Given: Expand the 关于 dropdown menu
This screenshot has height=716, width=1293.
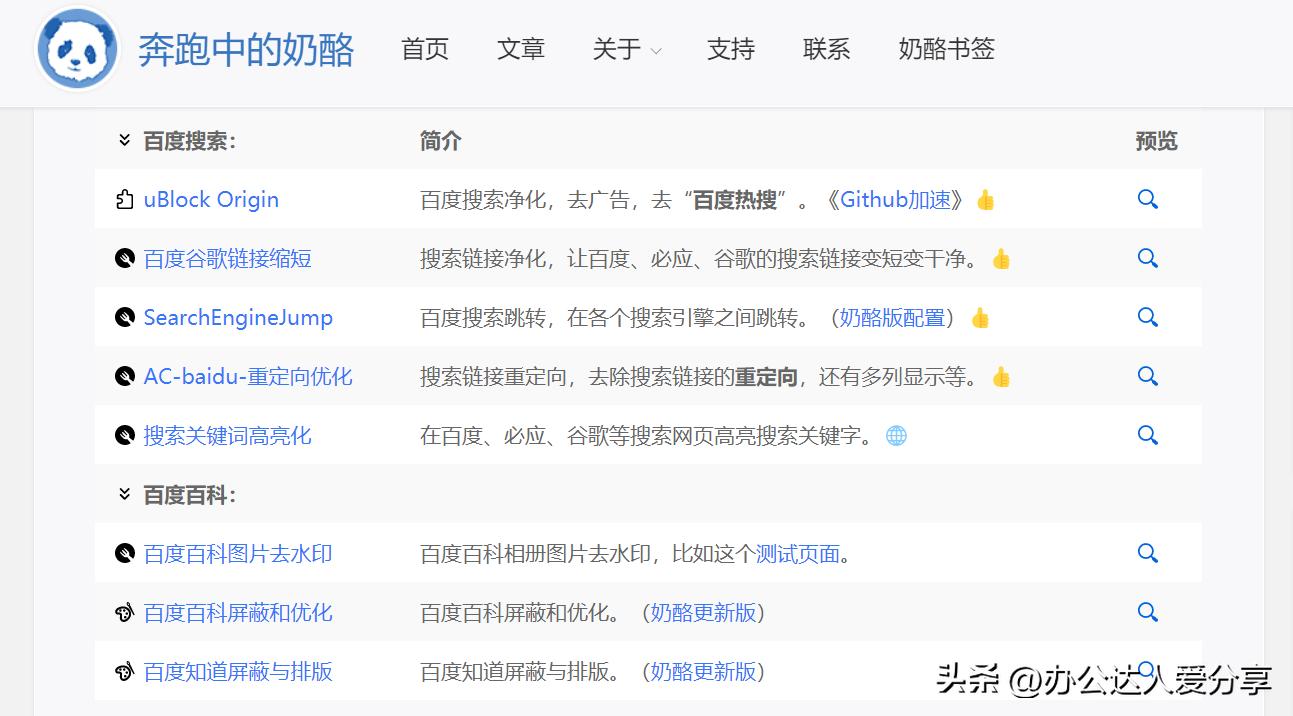Looking at the screenshot, I should (627, 49).
